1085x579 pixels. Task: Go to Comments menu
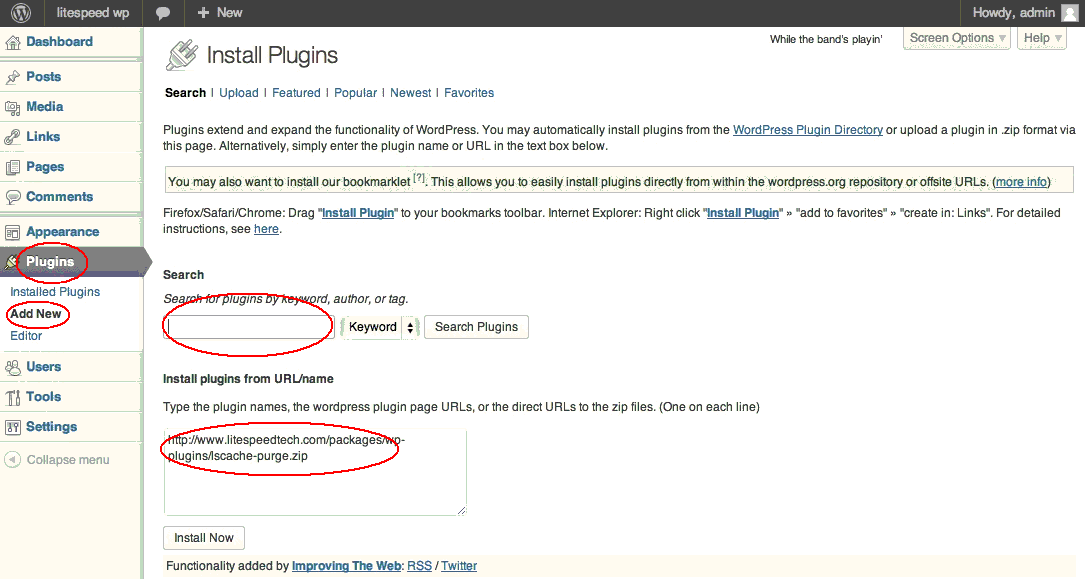60,196
